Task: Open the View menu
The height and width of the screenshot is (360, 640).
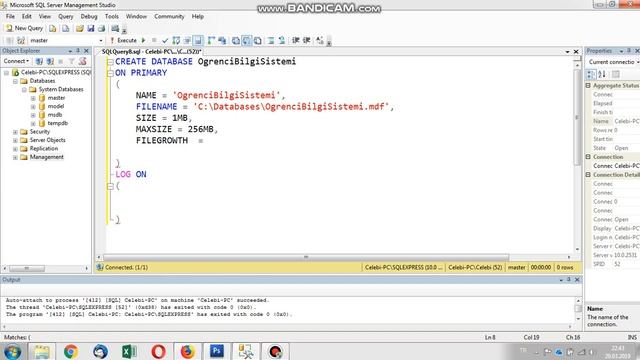Action: (45, 16)
